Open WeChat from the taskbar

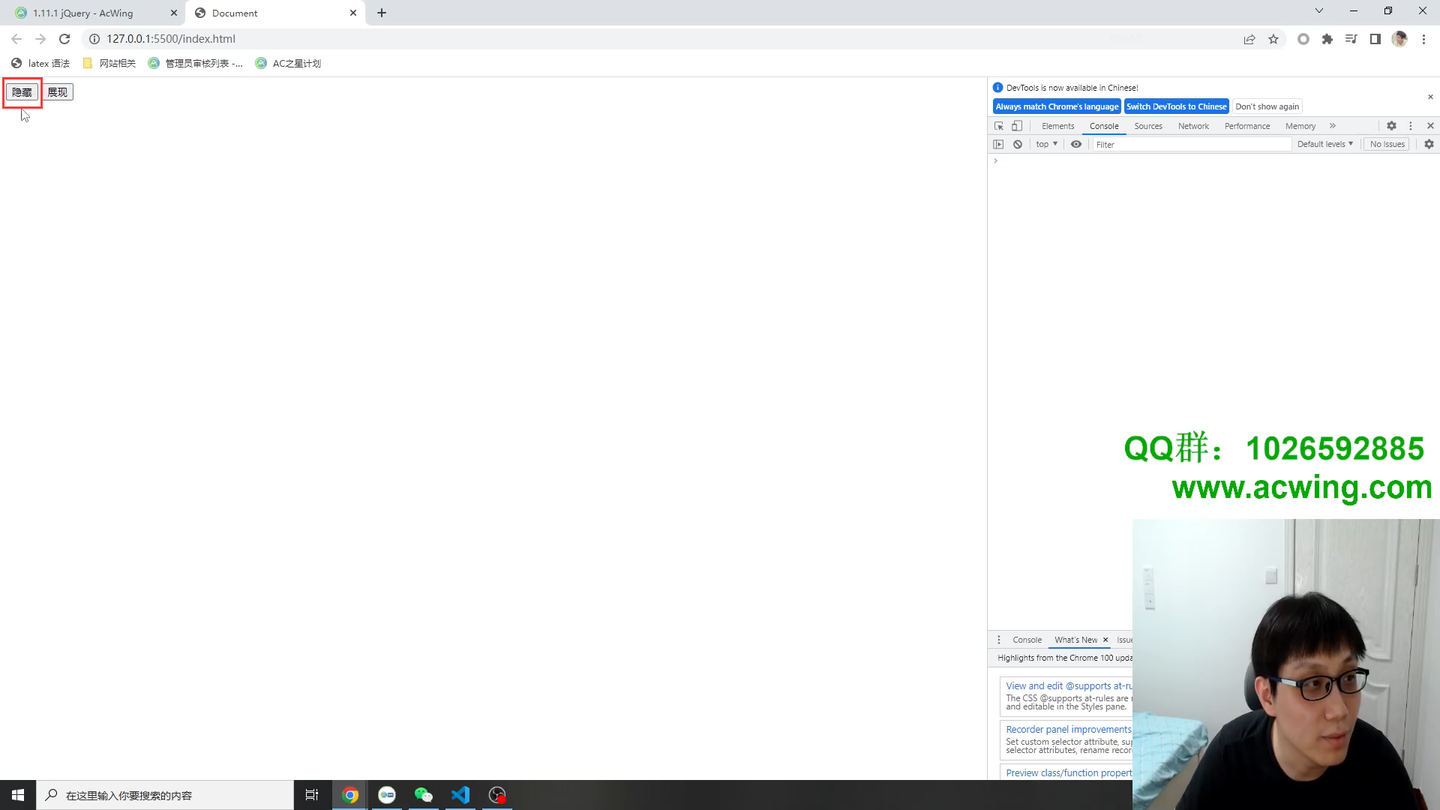(x=423, y=795)
